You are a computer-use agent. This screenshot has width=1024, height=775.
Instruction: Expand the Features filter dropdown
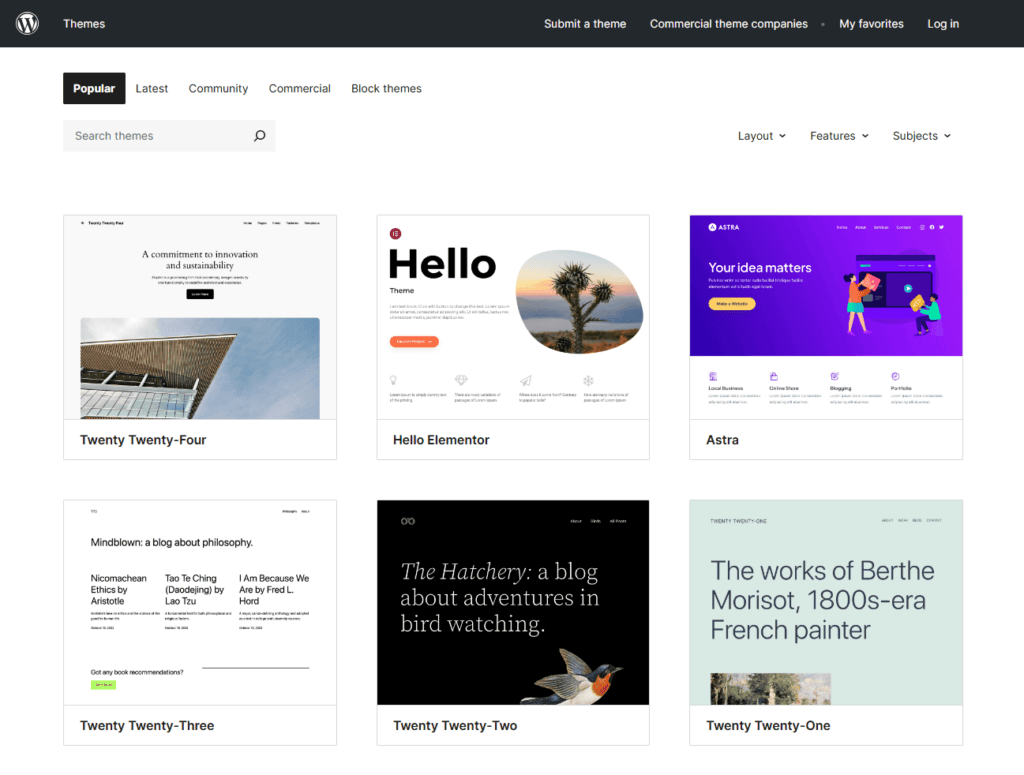(840, 136)
